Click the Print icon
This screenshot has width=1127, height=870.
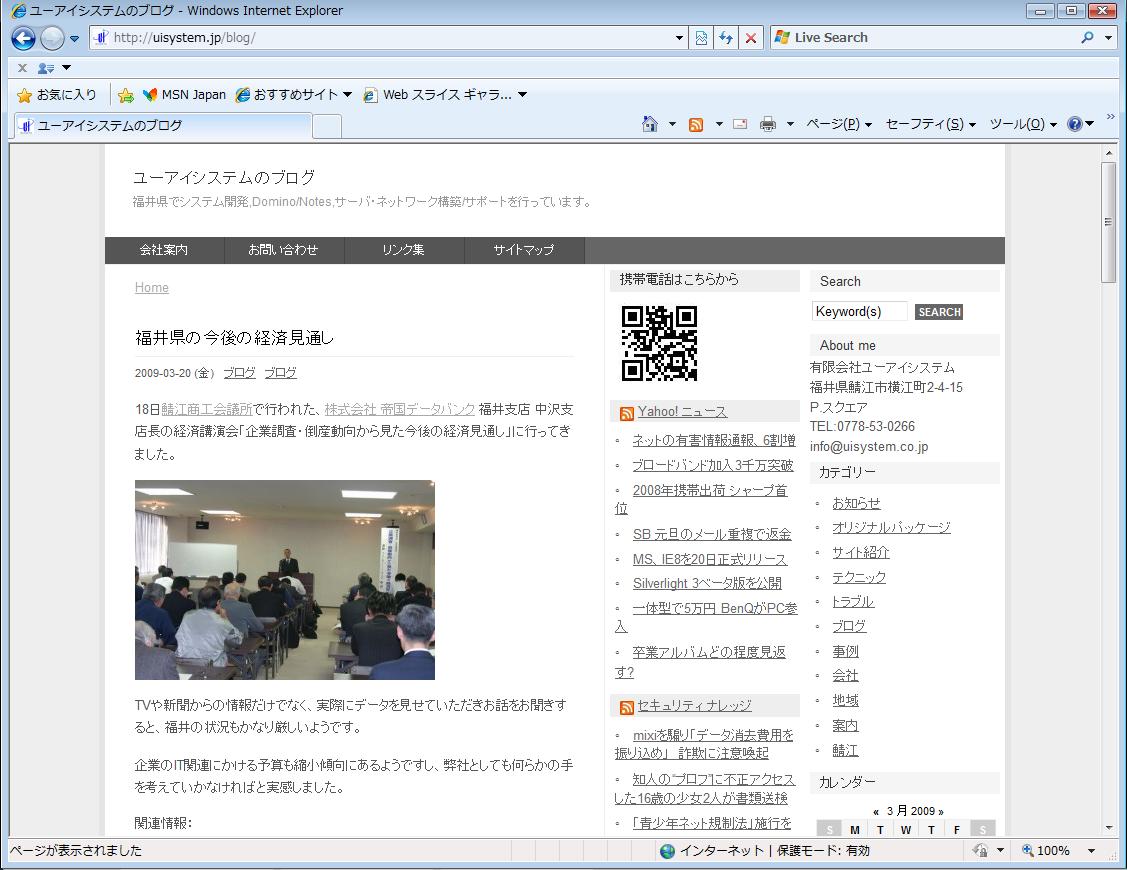coord(768,124)
